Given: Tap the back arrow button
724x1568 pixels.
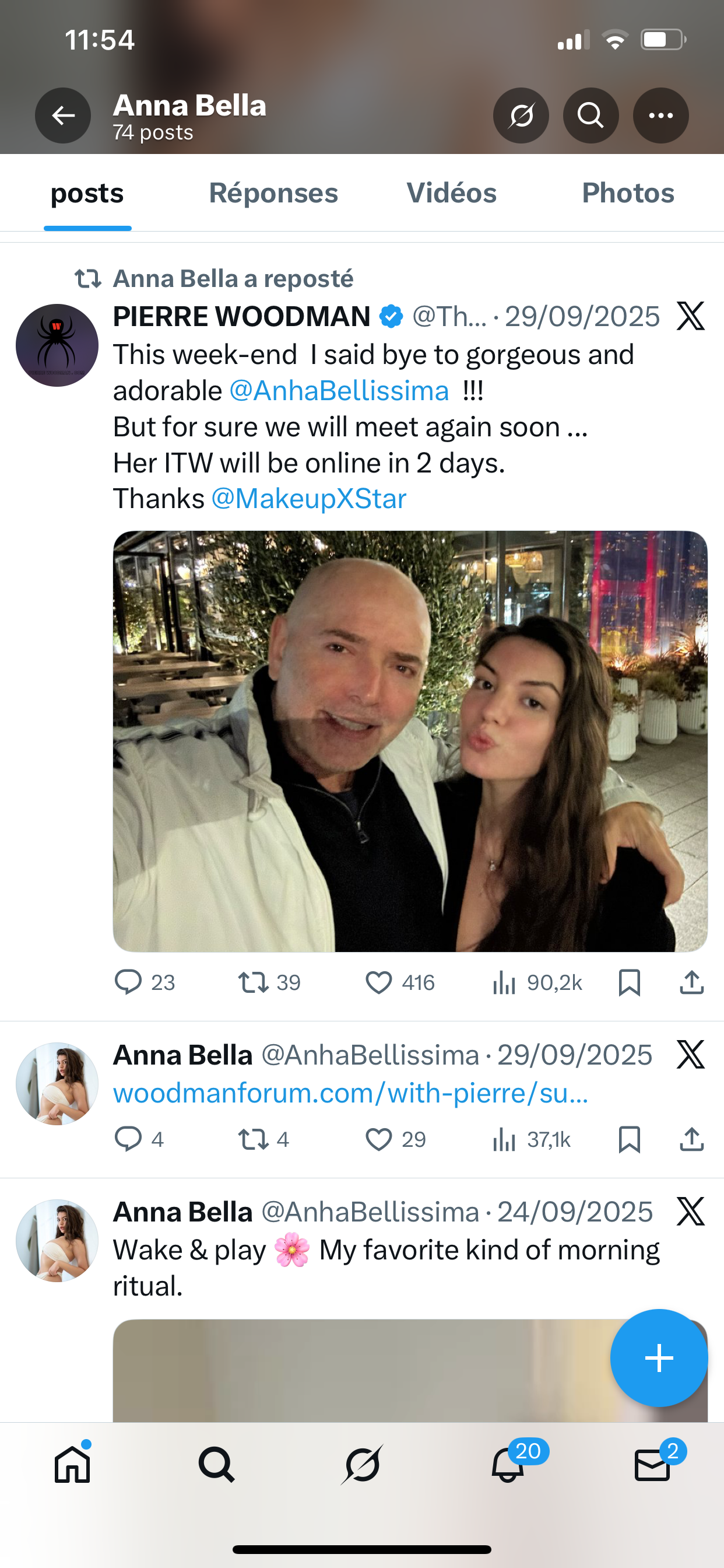Looking at the screenshot, I should click(x=63, y=116).
